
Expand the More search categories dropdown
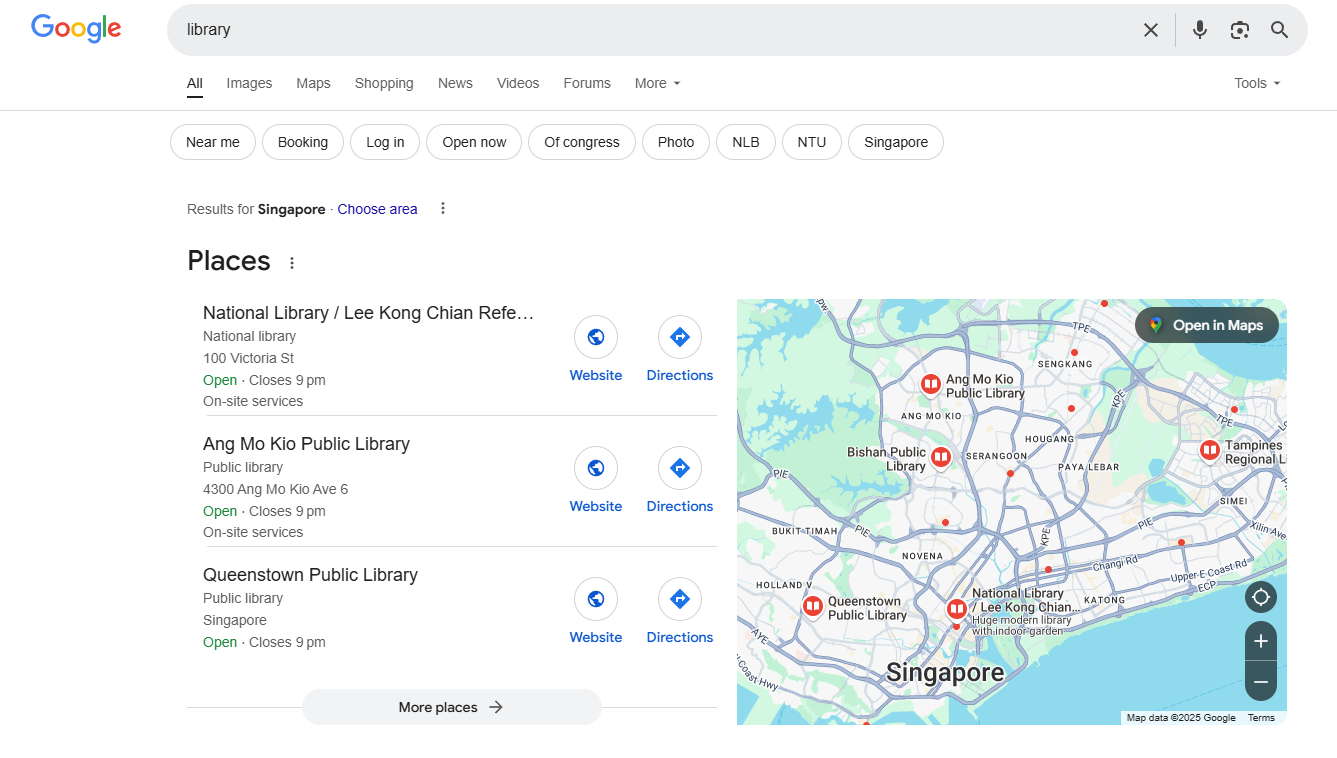657,83
